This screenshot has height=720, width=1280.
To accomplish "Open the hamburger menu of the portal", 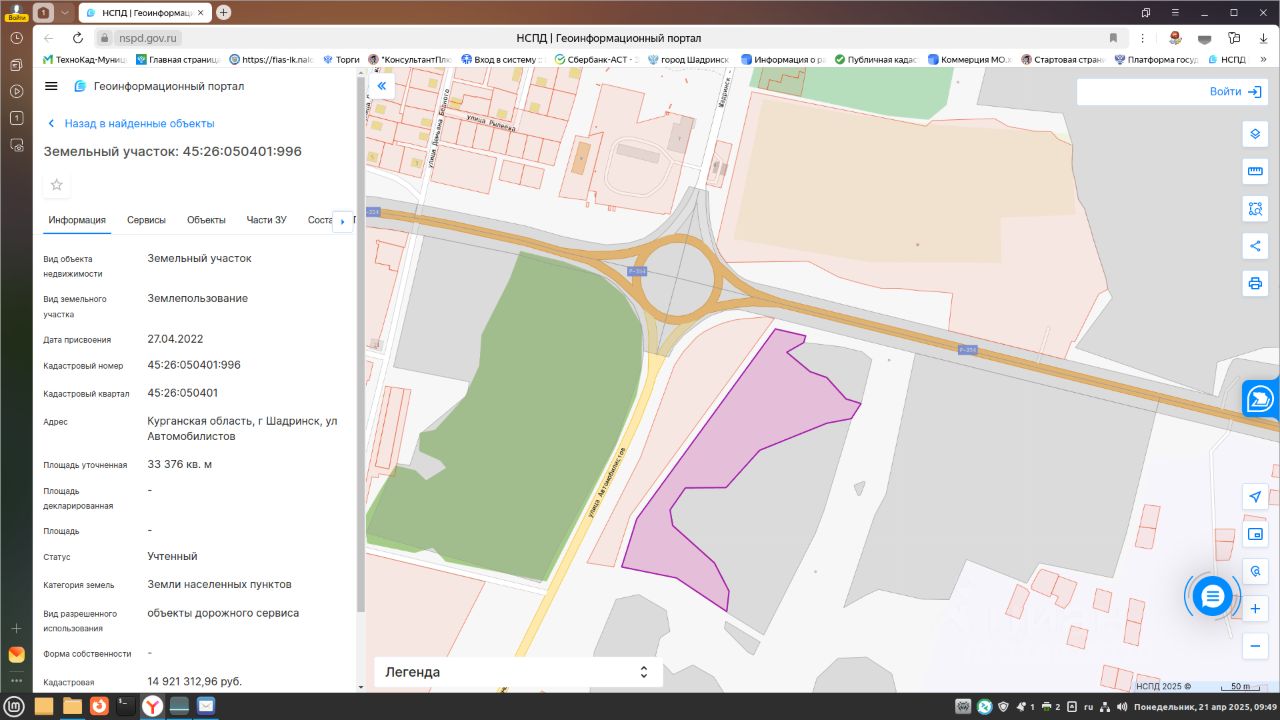I will [52, 86].
